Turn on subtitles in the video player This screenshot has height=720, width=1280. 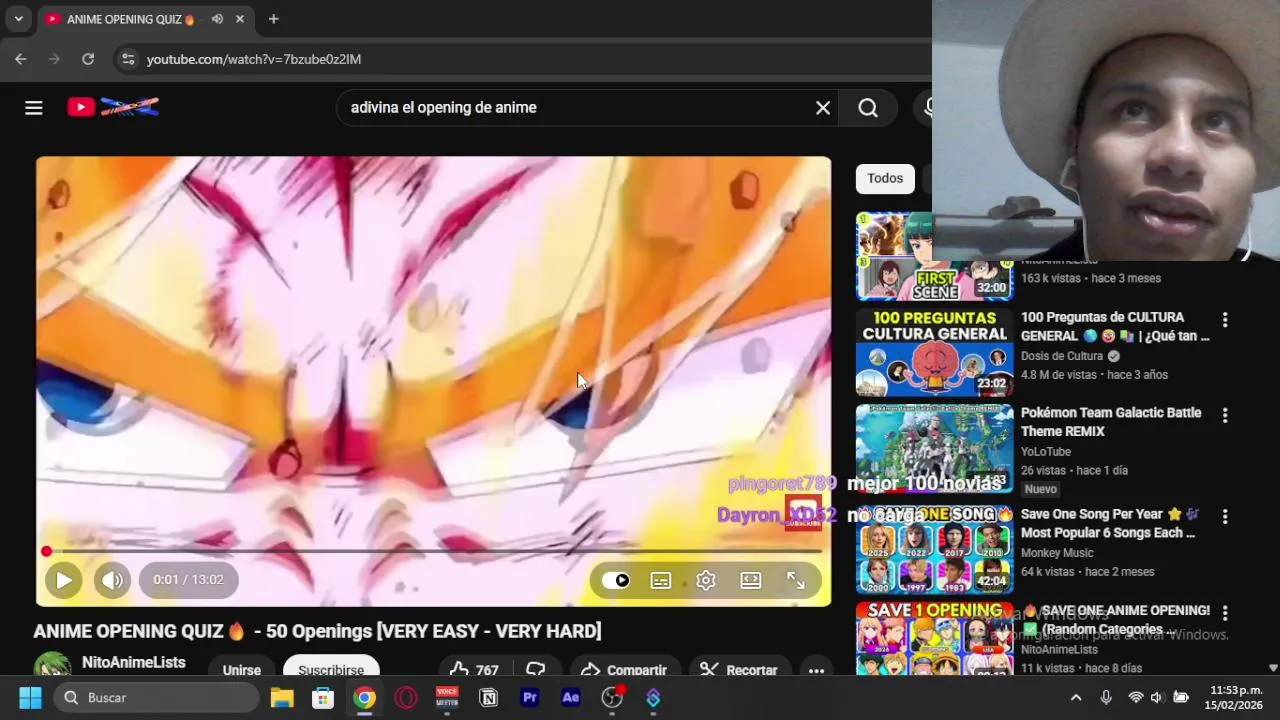(x=661, y=580)
